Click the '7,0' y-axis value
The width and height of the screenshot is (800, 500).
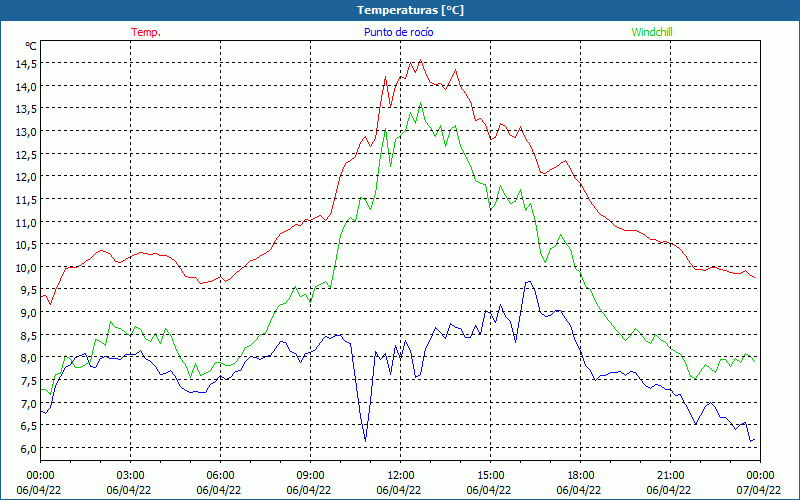(x=29, y=403)
